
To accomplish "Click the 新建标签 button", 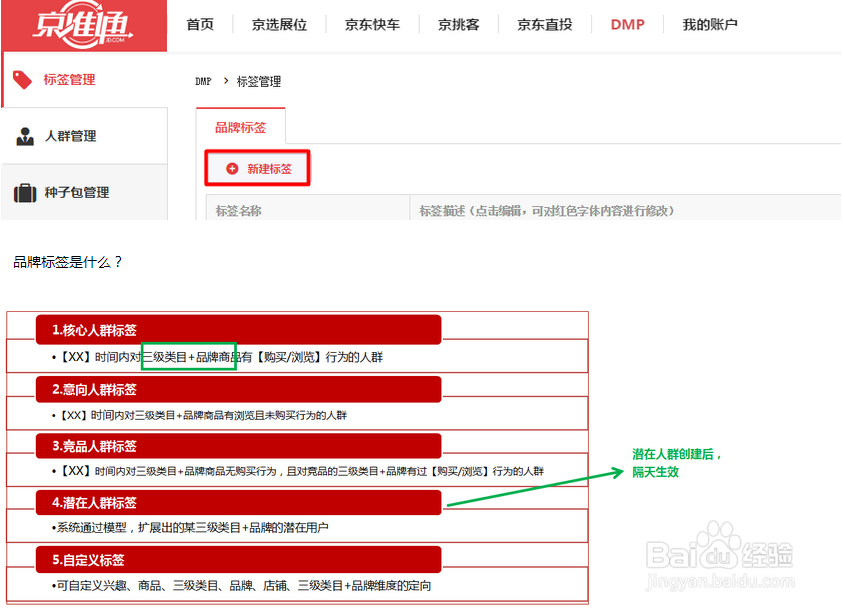I will pyautogui.click(x=258, y=168).
